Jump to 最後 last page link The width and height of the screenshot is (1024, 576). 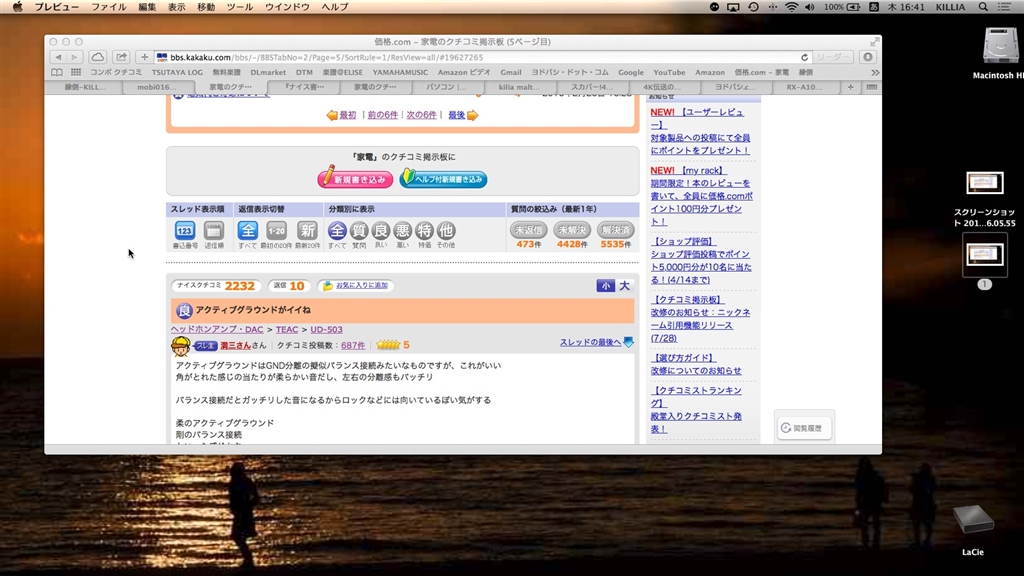(456, 115)
